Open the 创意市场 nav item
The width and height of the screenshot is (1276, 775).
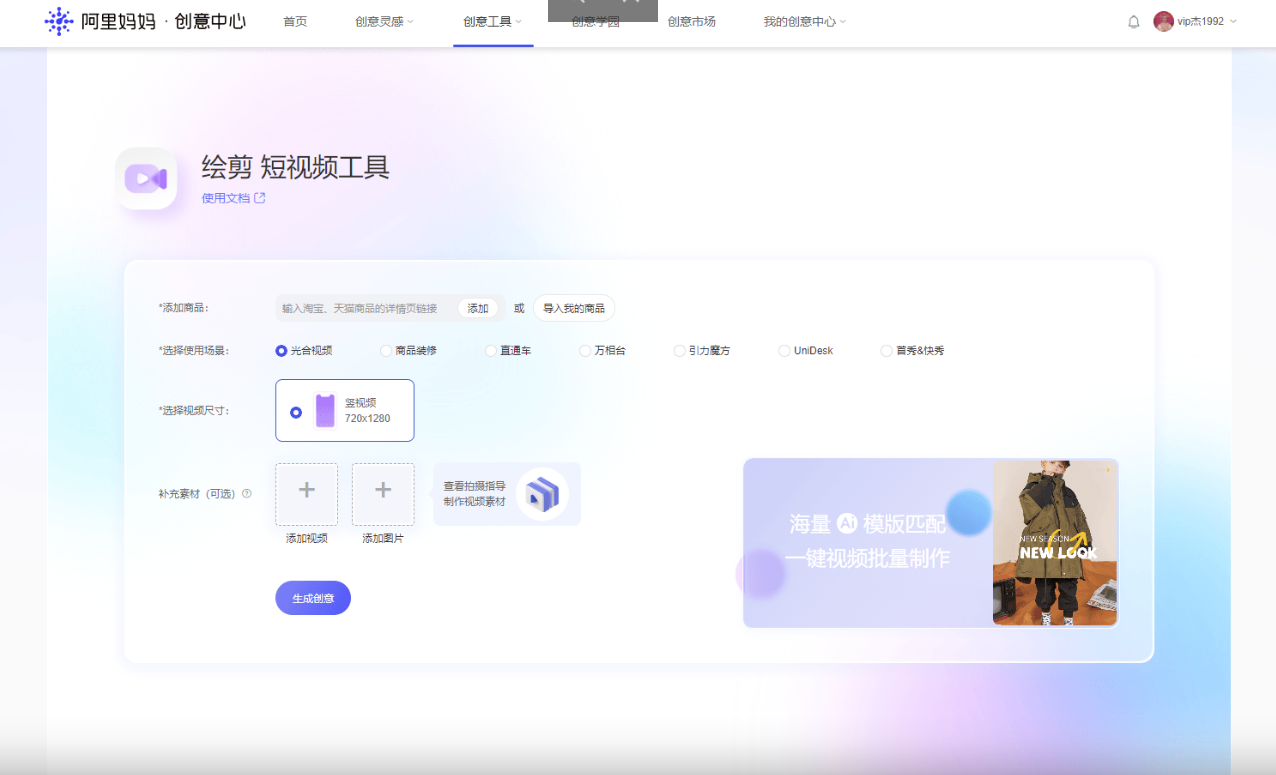tap(692, 22)
